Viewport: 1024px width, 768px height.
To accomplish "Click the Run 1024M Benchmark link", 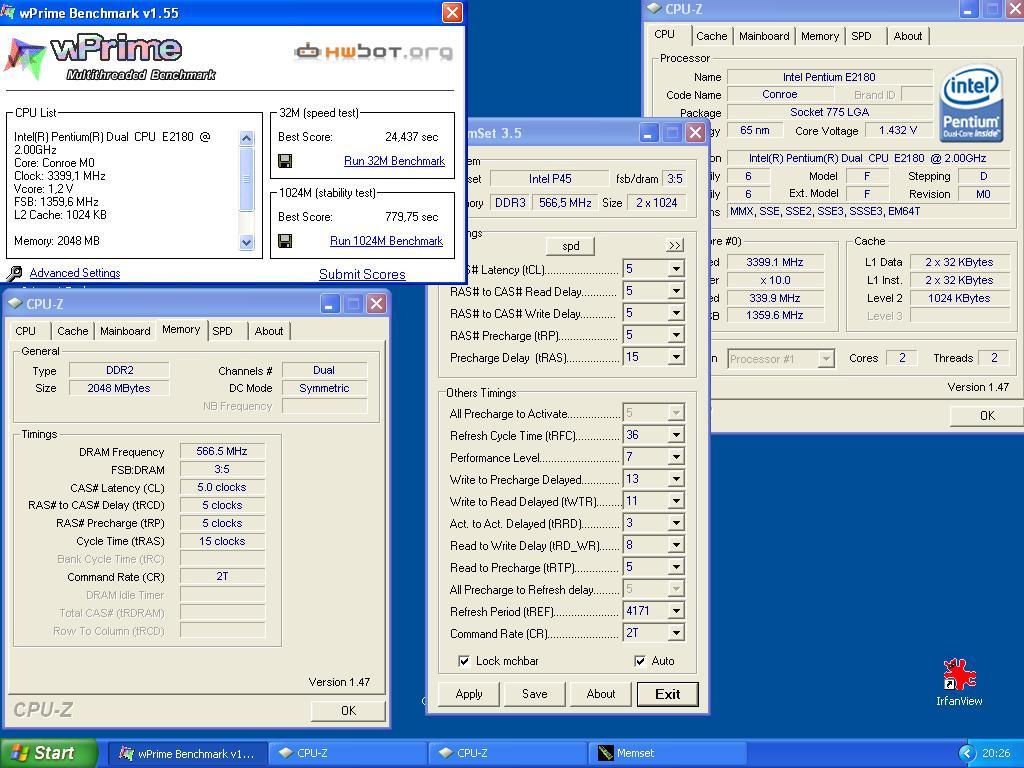I will (x=386, y=241).
